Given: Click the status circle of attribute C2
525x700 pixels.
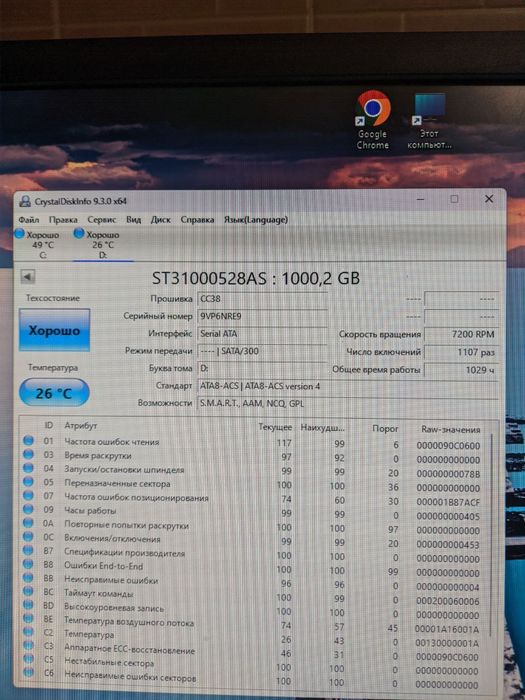Looking at the screenshot, I should (29, 632).
